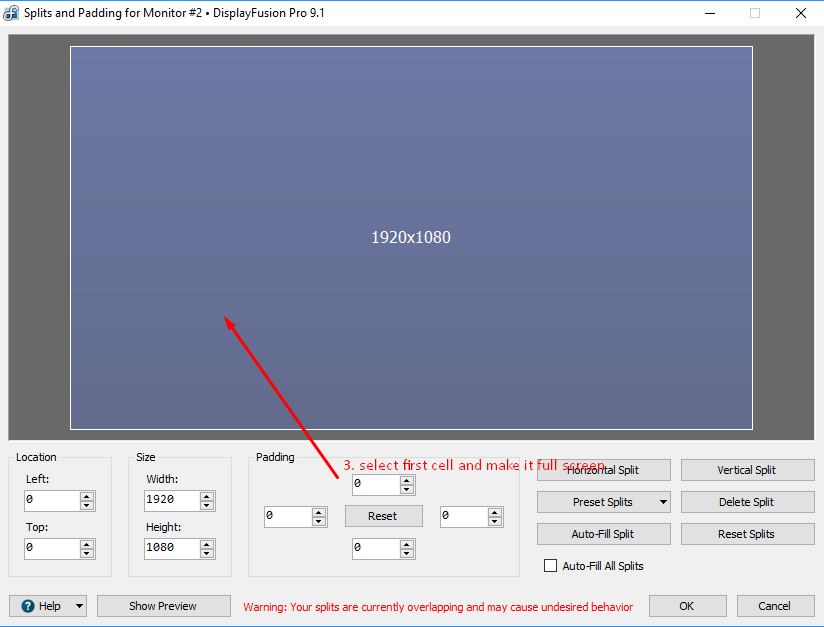Click the Auto-Fill Split button

coord(602,534)
